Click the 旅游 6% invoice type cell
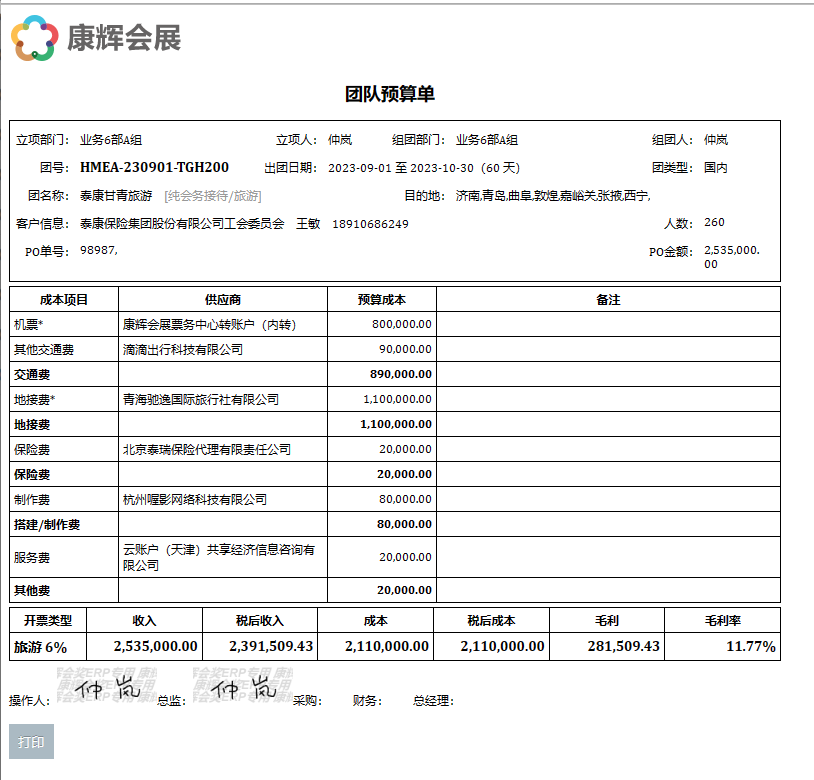Image resolution: width=814 pixels, height=780 pixels. (x=47, y=646)
